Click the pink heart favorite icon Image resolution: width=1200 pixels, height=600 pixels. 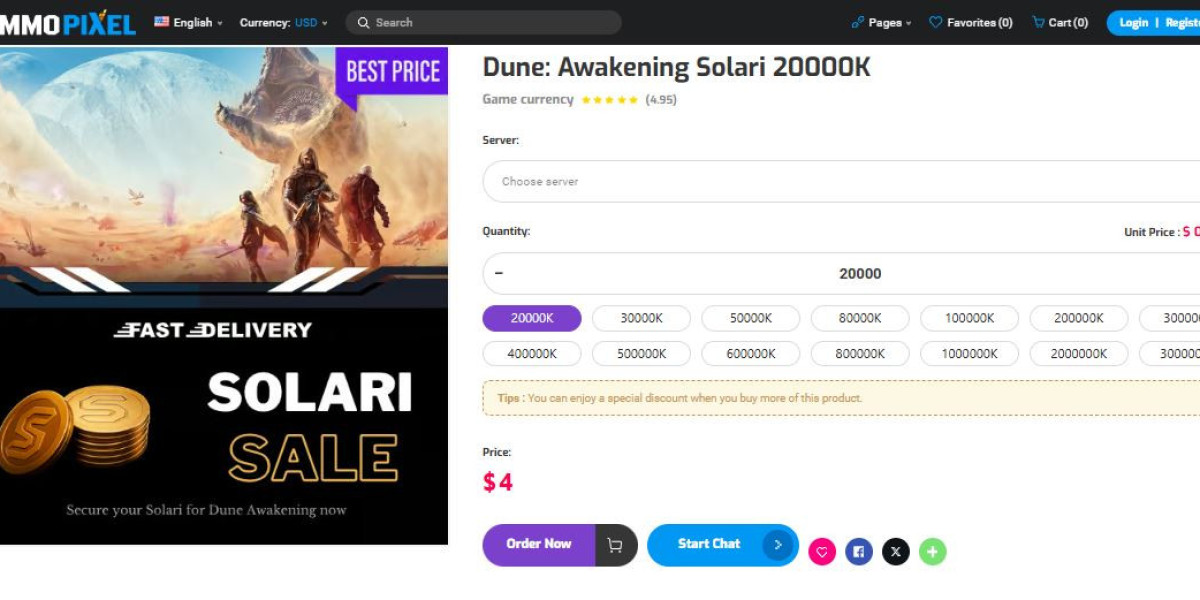[822, 551]
